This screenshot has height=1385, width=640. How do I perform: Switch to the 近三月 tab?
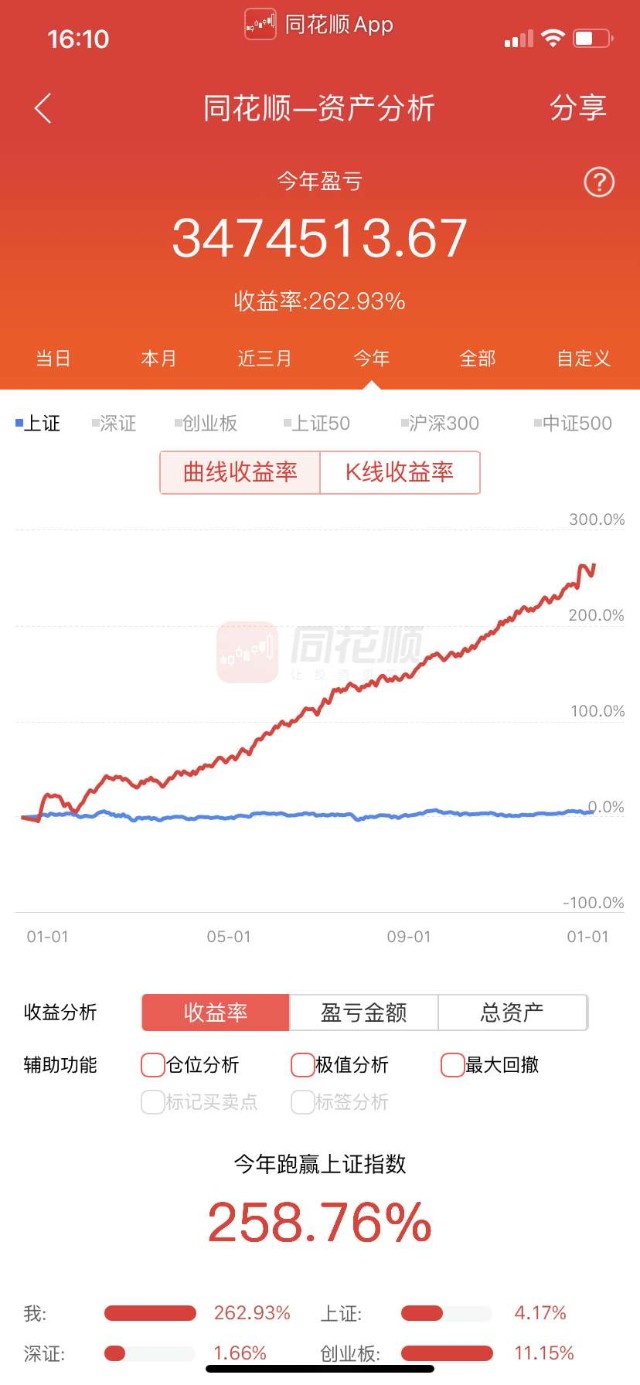265,358
